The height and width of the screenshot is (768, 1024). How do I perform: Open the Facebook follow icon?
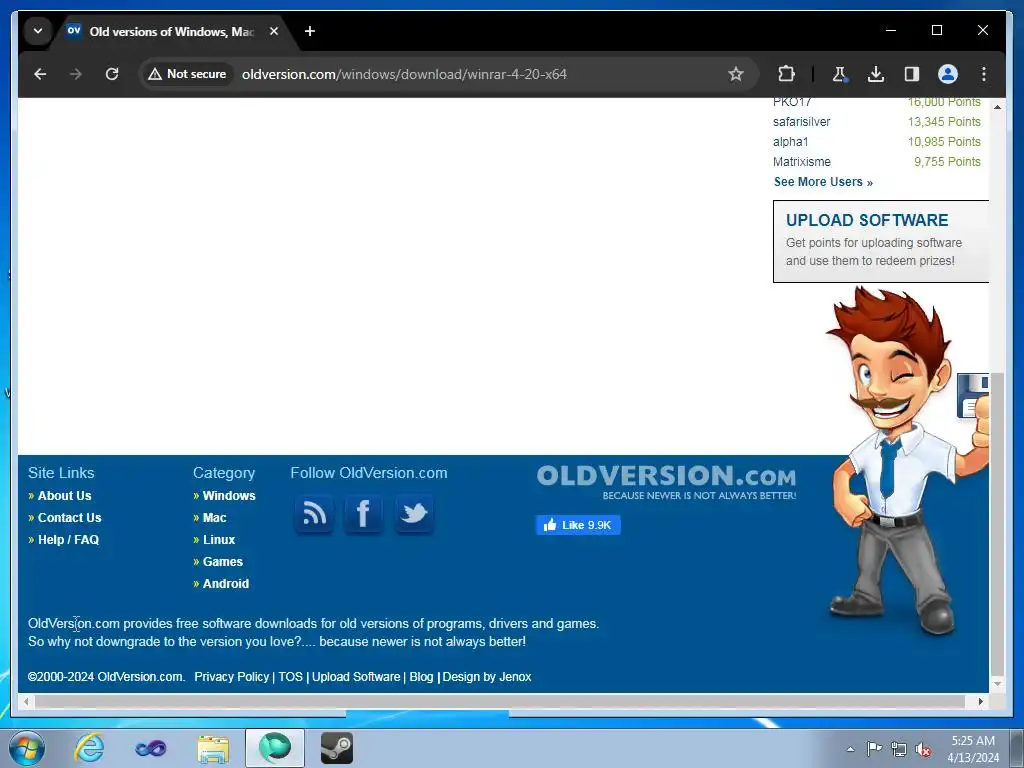click(363, 514)
